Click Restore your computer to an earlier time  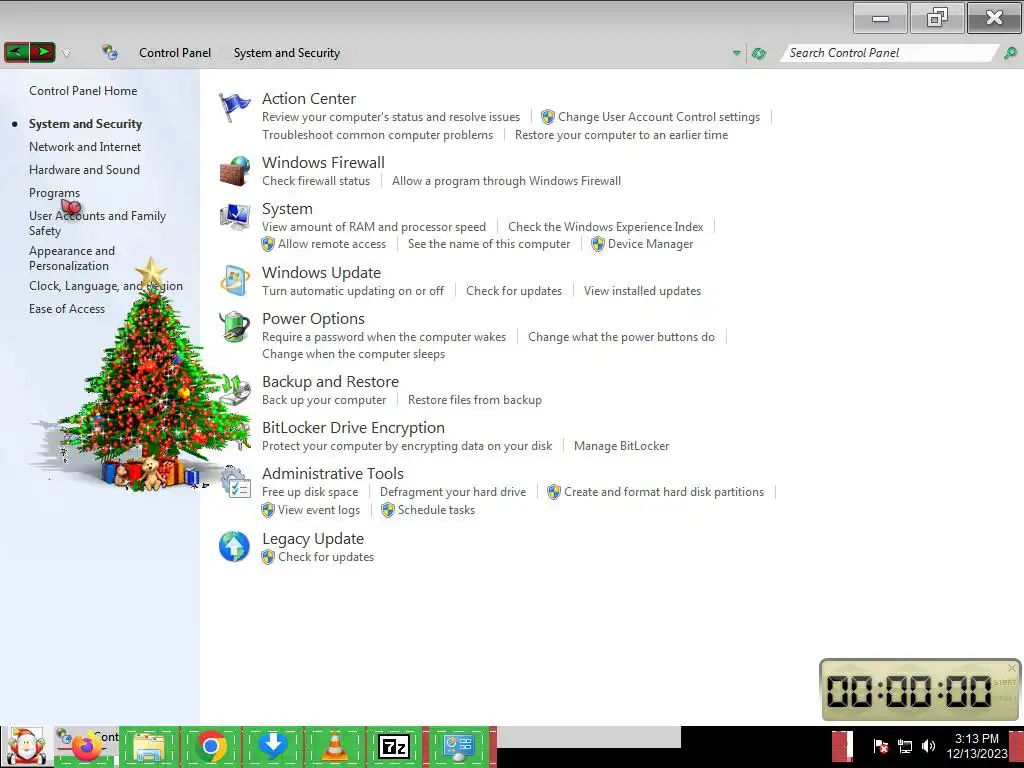coord(621,135)
